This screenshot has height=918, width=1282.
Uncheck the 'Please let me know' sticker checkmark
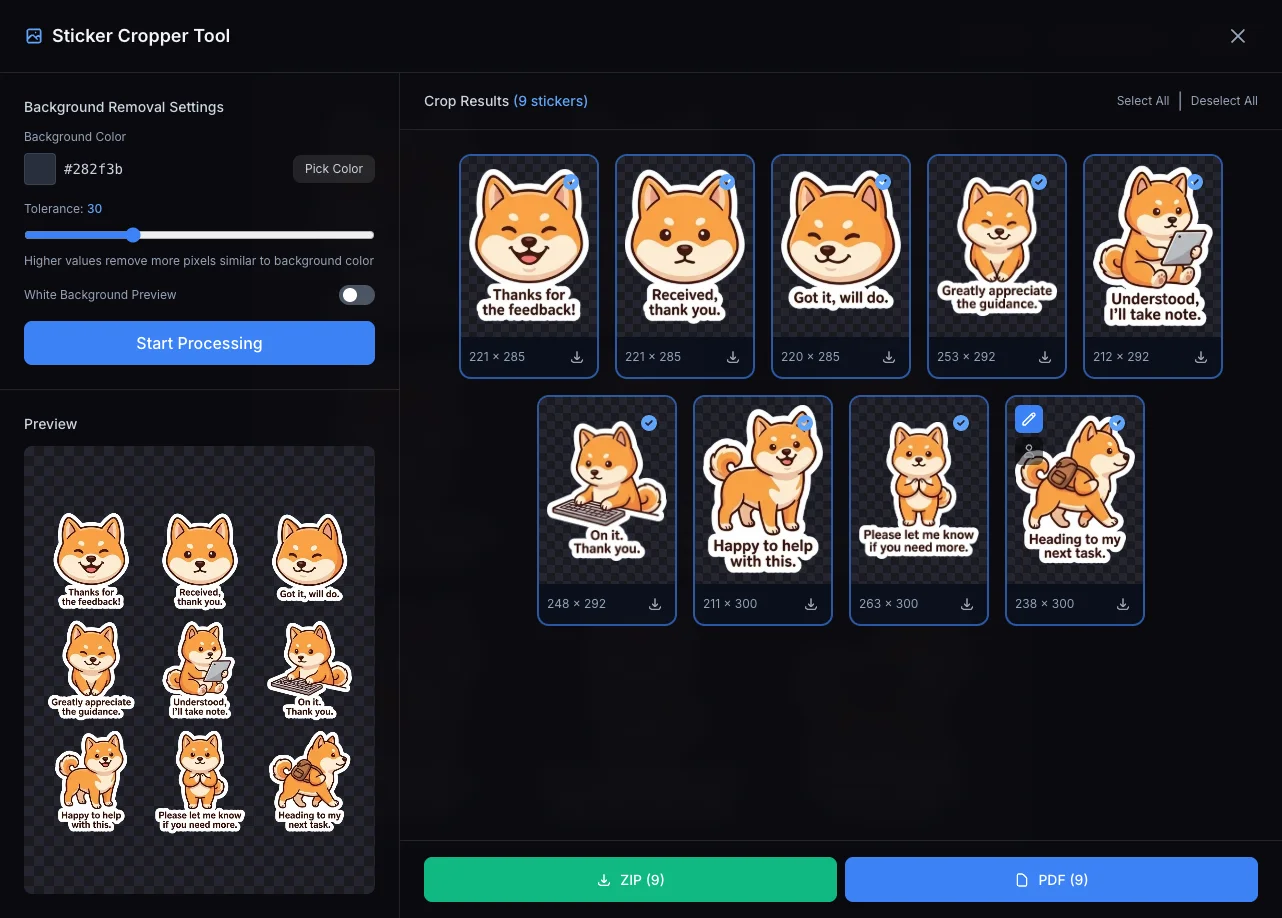[961, 423]
